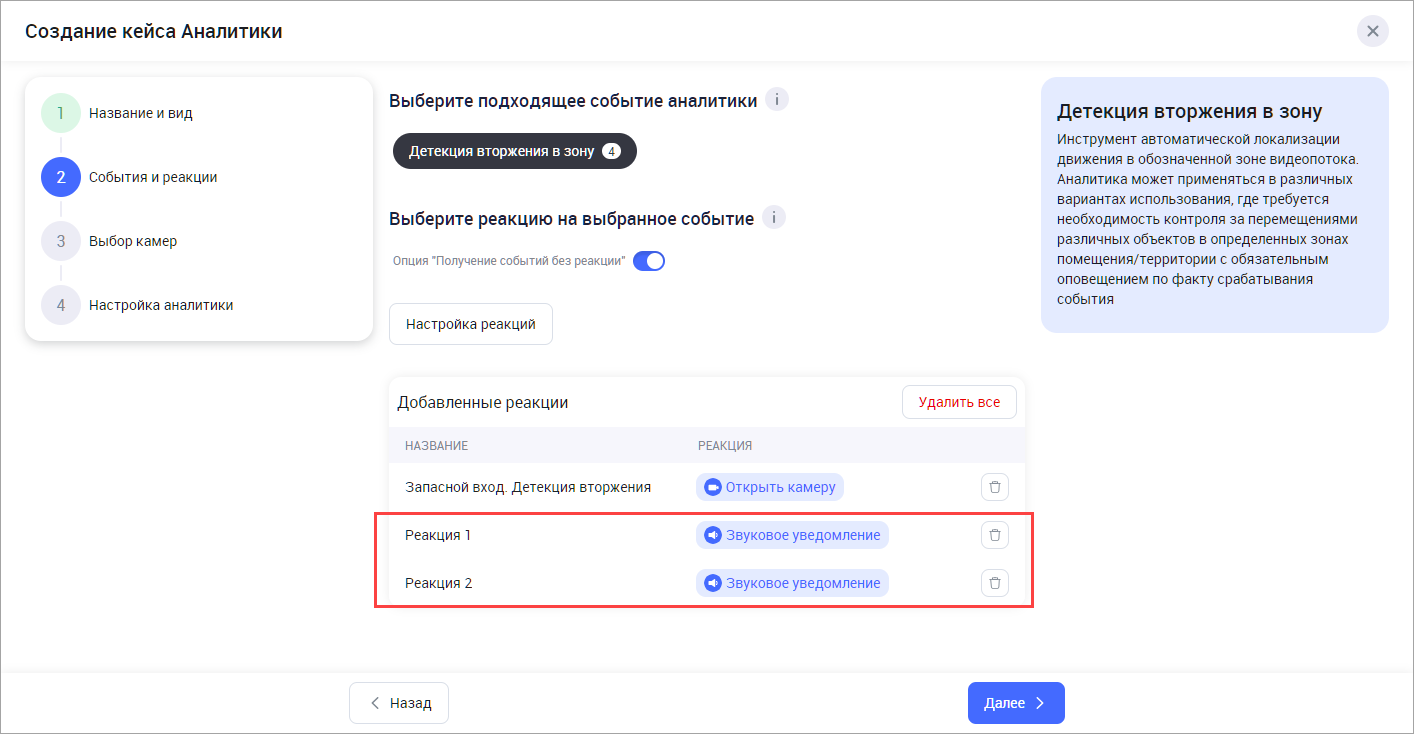Open info icon beside event analytics heading
The width and height of the screenshot is (1414, 734).
[x=777, y=100]
